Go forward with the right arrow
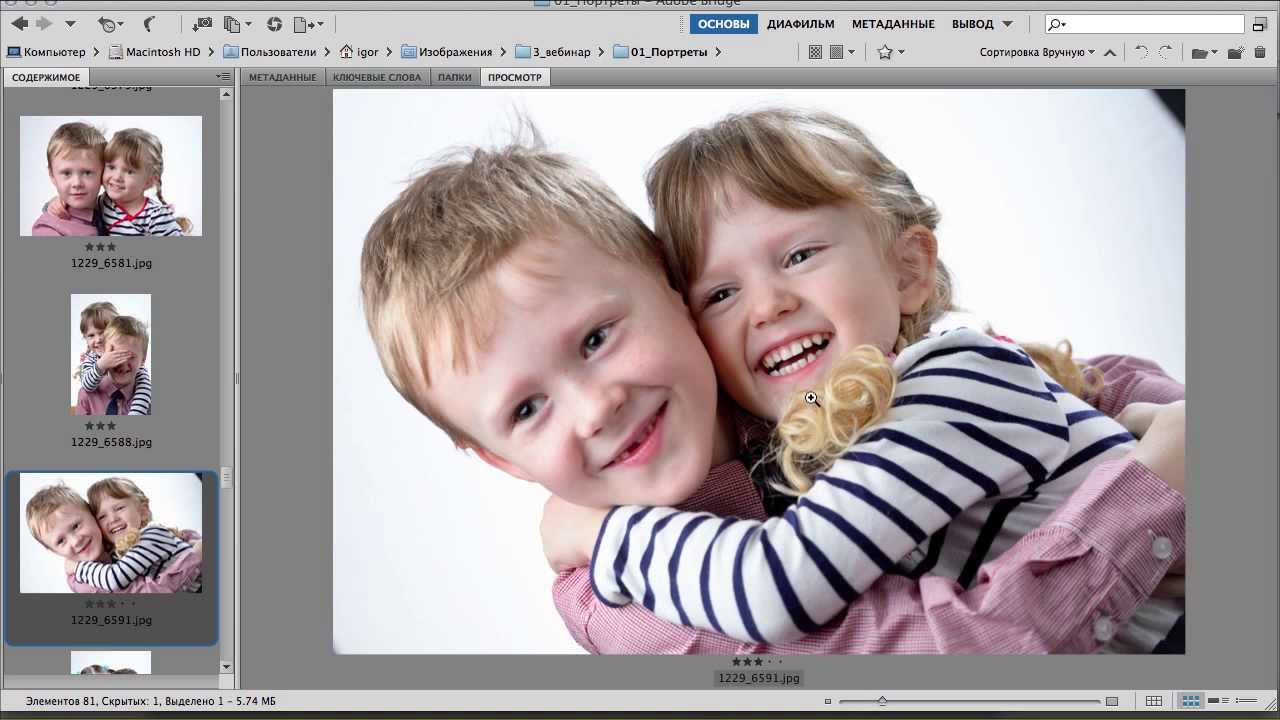 click(43, 24)
